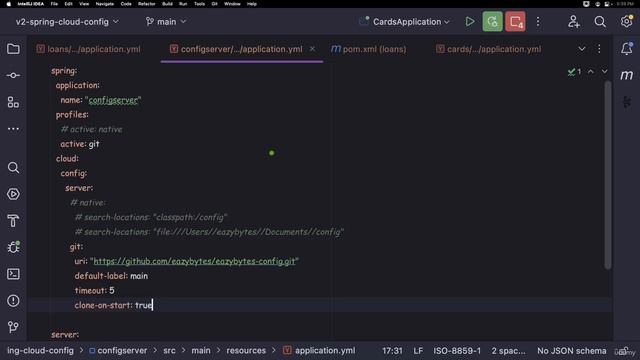Click the eazybytes-config.git GitHub URL
Image resolution: width=640 pixels, height=360 pixels.
click(x=194, y=261)
